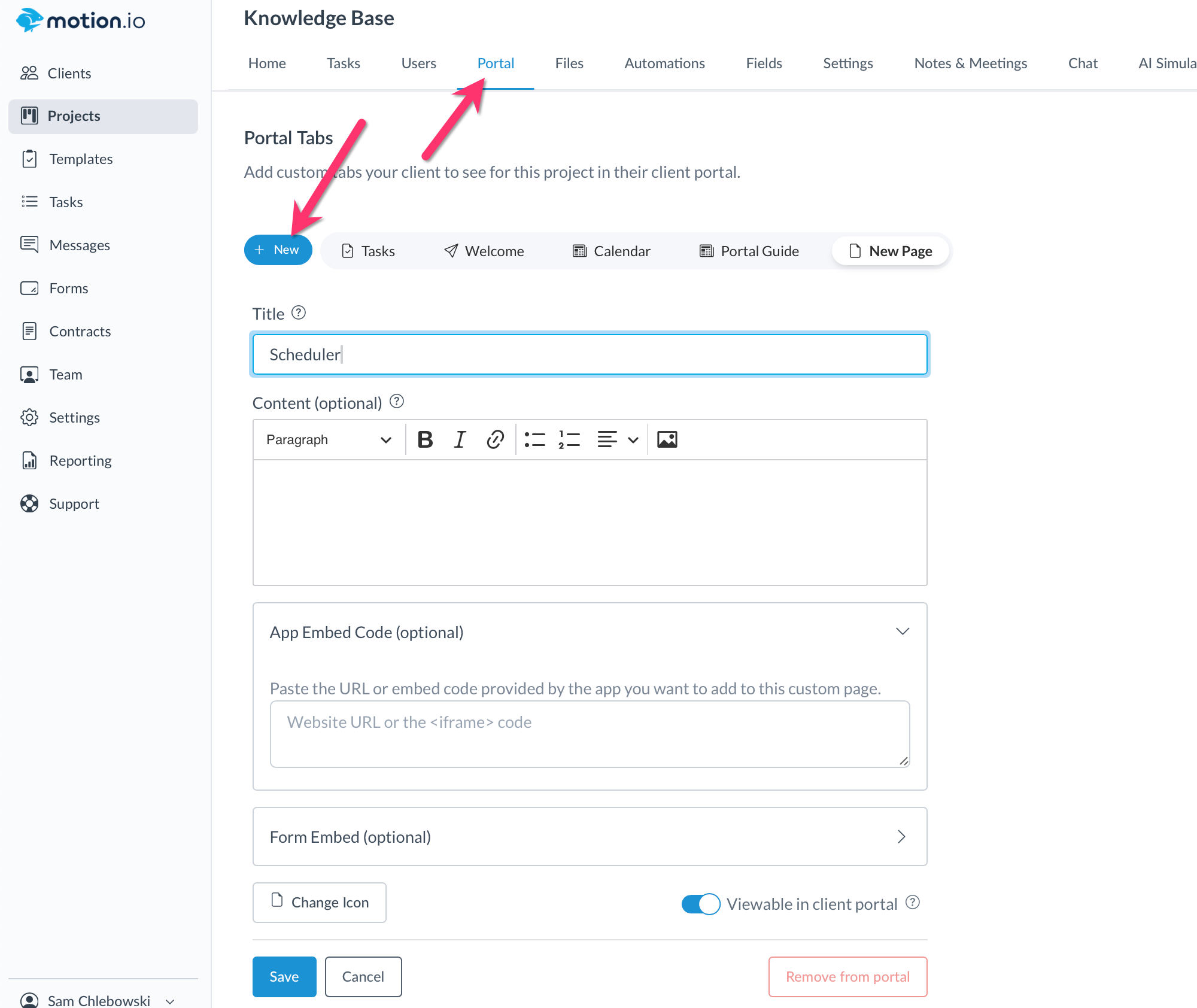
Task: Click the Title help question mark icon
Action: (298, 313)
